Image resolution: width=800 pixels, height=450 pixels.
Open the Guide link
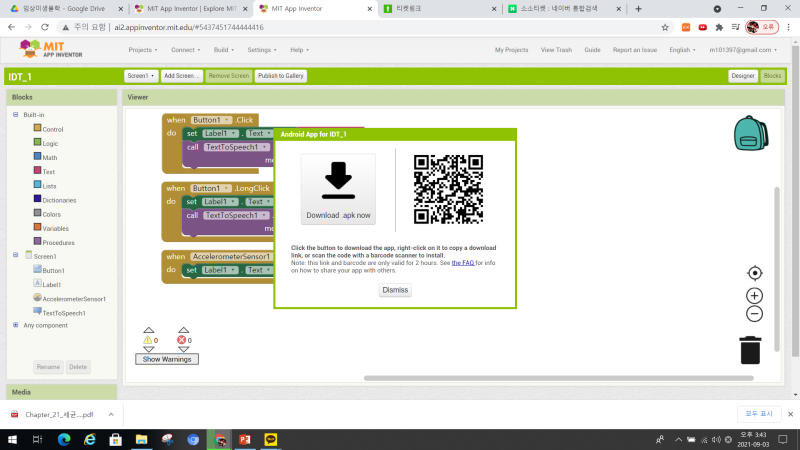[592, 50]
